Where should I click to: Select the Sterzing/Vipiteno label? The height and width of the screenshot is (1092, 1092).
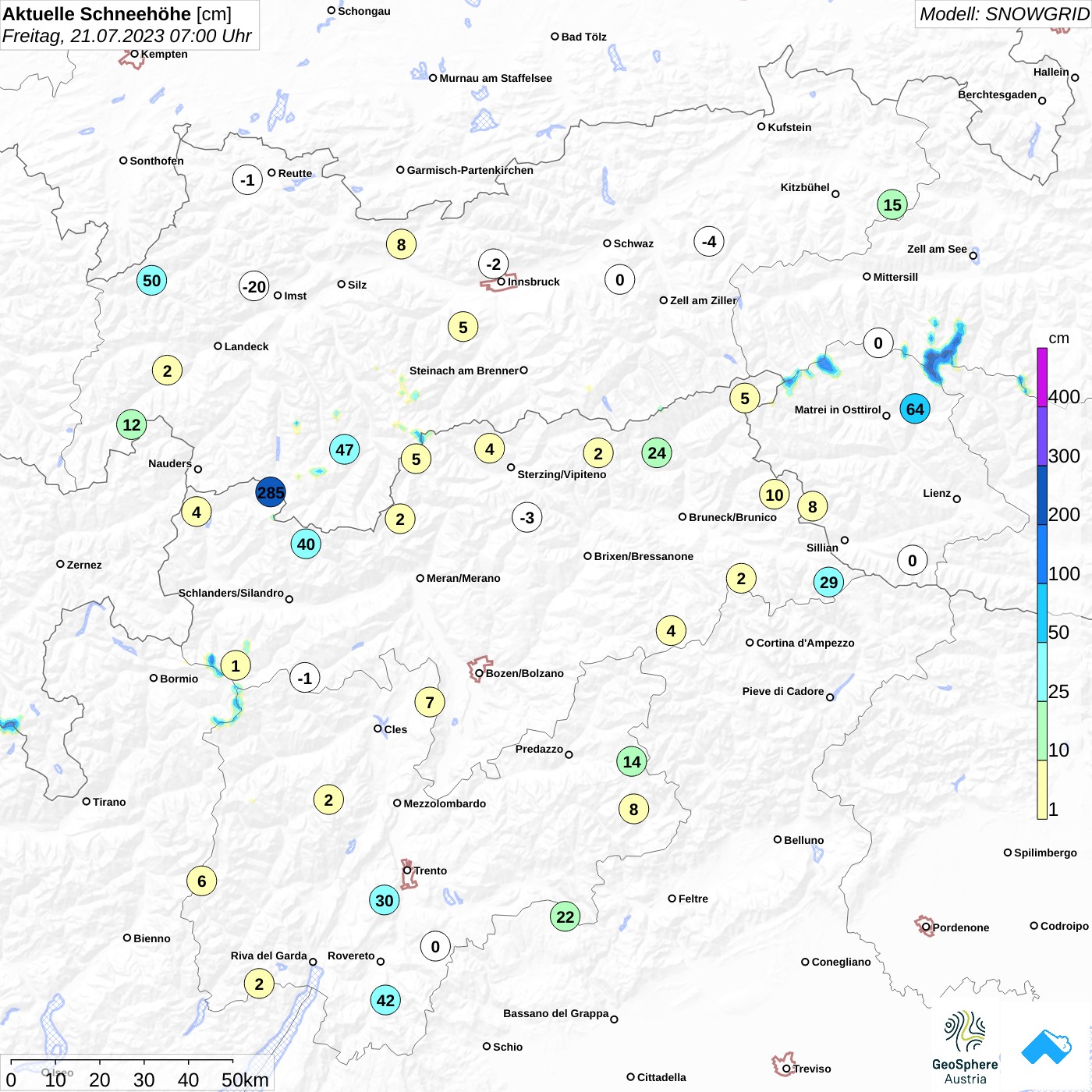tap(562, 474)
